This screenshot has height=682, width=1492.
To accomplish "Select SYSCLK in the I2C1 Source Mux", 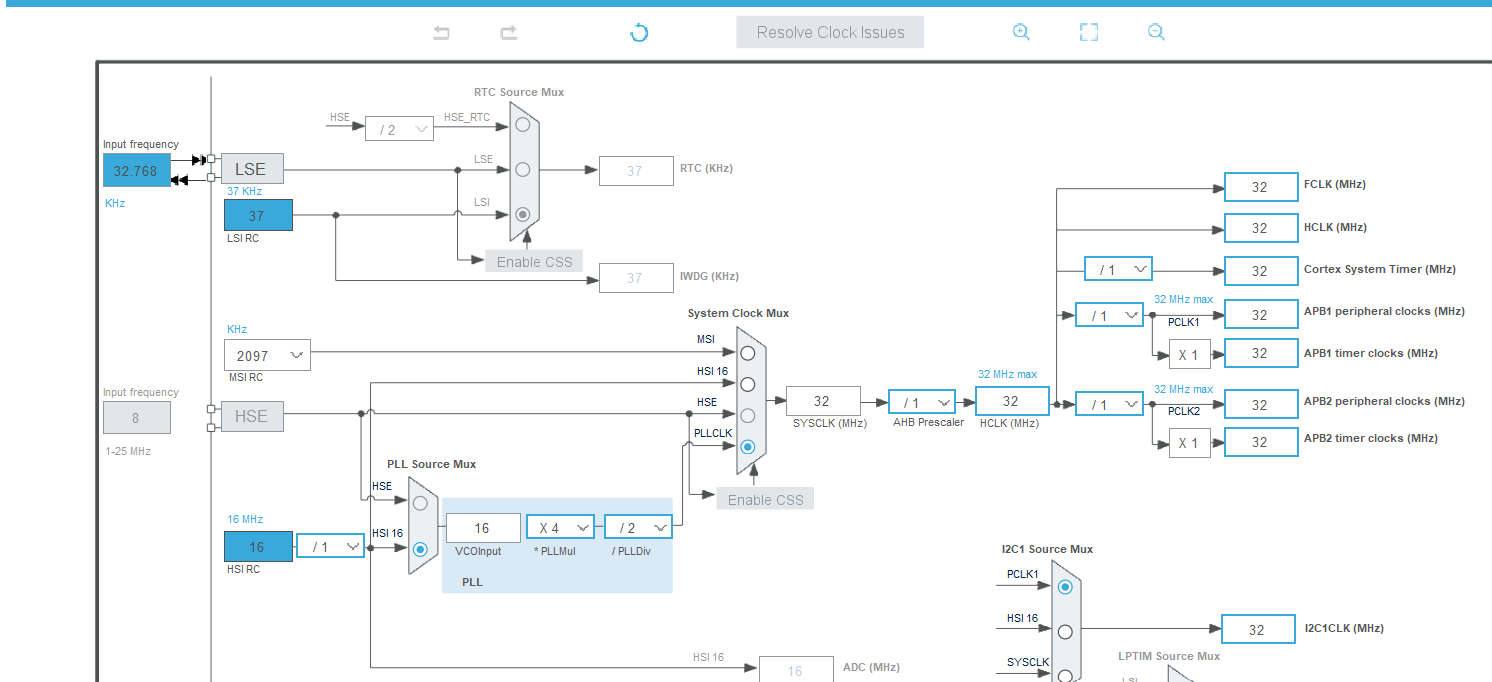I will pos(1064,675).
